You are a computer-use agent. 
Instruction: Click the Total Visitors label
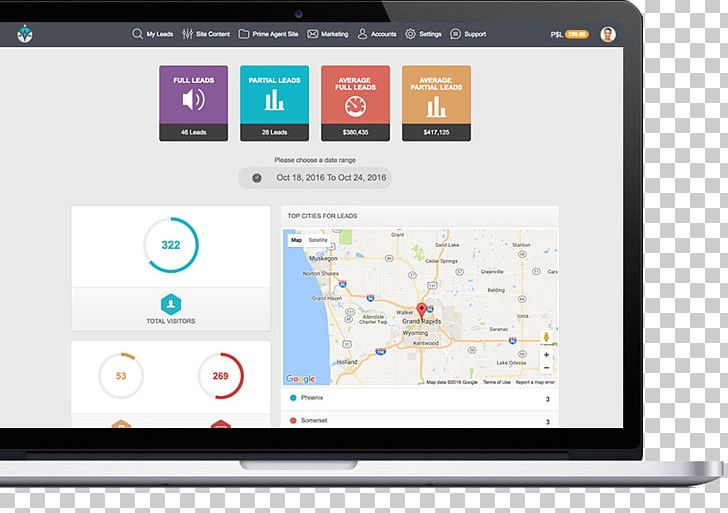[x=171, y=321]
